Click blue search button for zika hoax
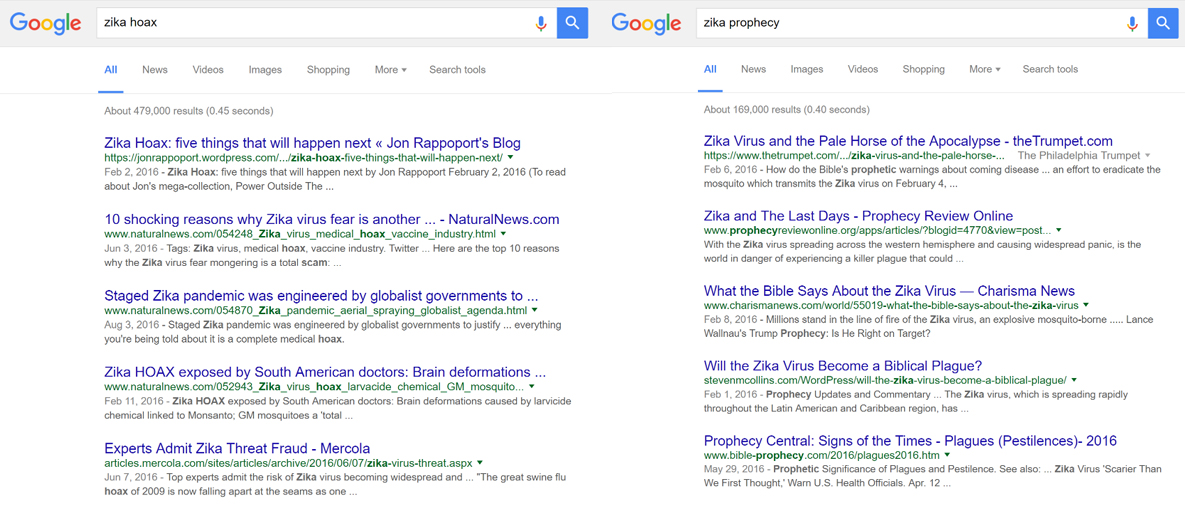Image resolution: width=1185 pixels, height=509 pixels. [x=573, y=23]
